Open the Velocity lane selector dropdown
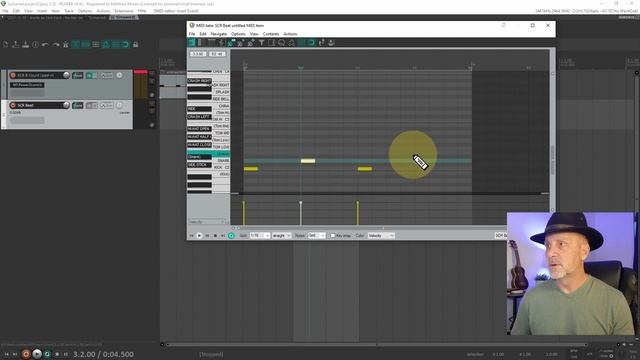640x360 pixels. point(208,222)
